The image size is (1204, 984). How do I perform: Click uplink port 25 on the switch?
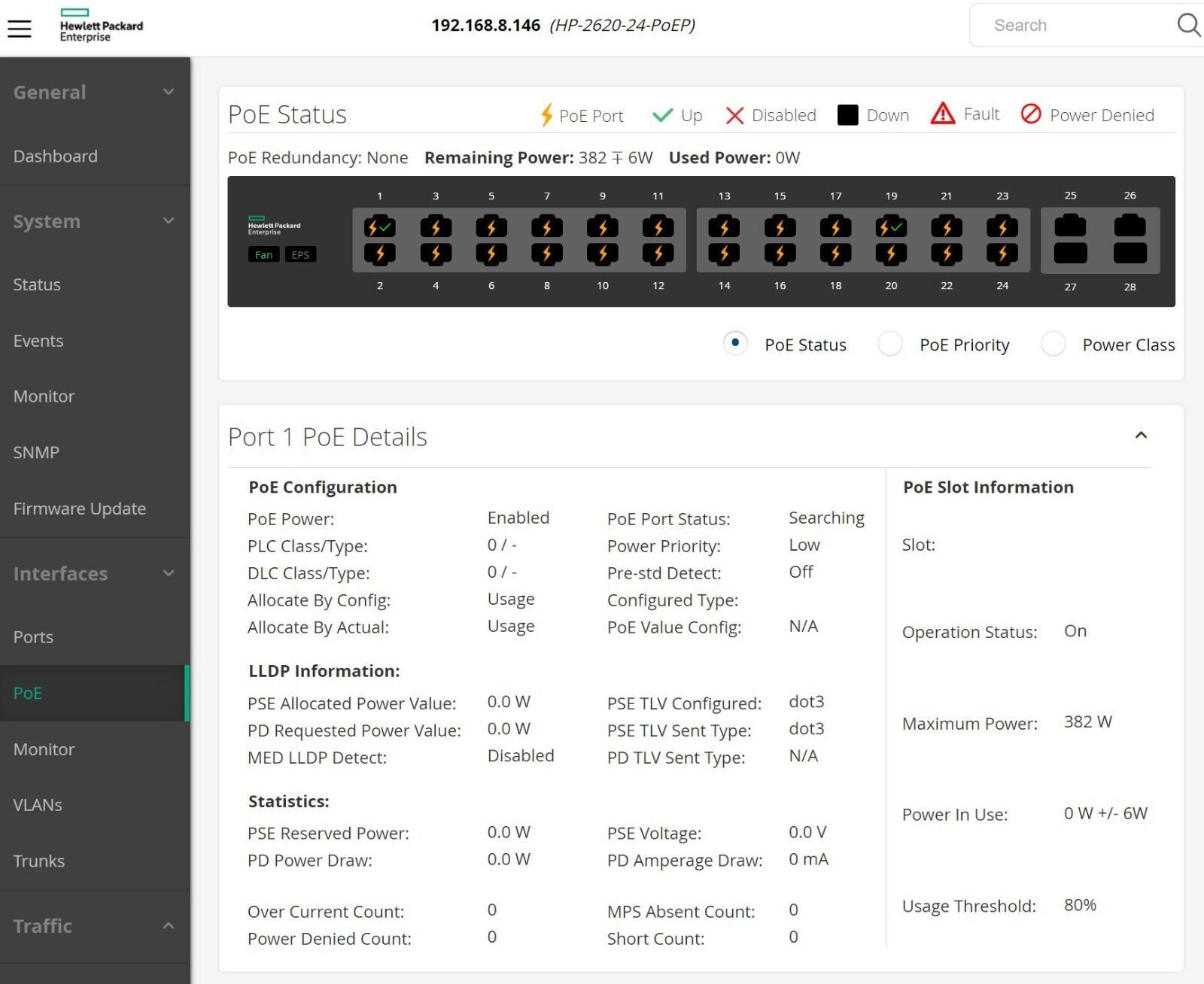(x=1070, y=225)
